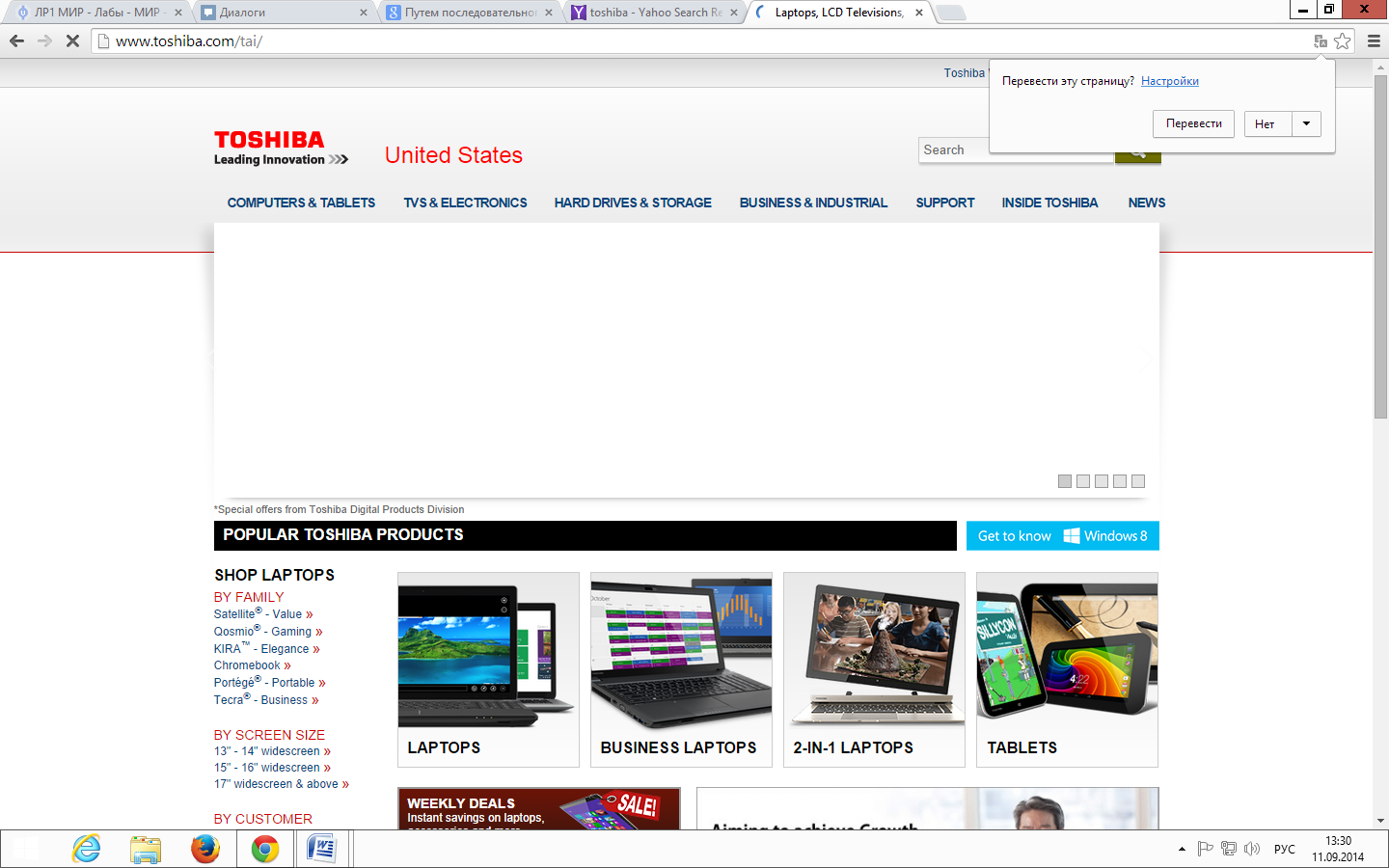Click the Toshiba Leading Innovation logo
This screenshot has width=1389, height=868.
click(281, 149)
